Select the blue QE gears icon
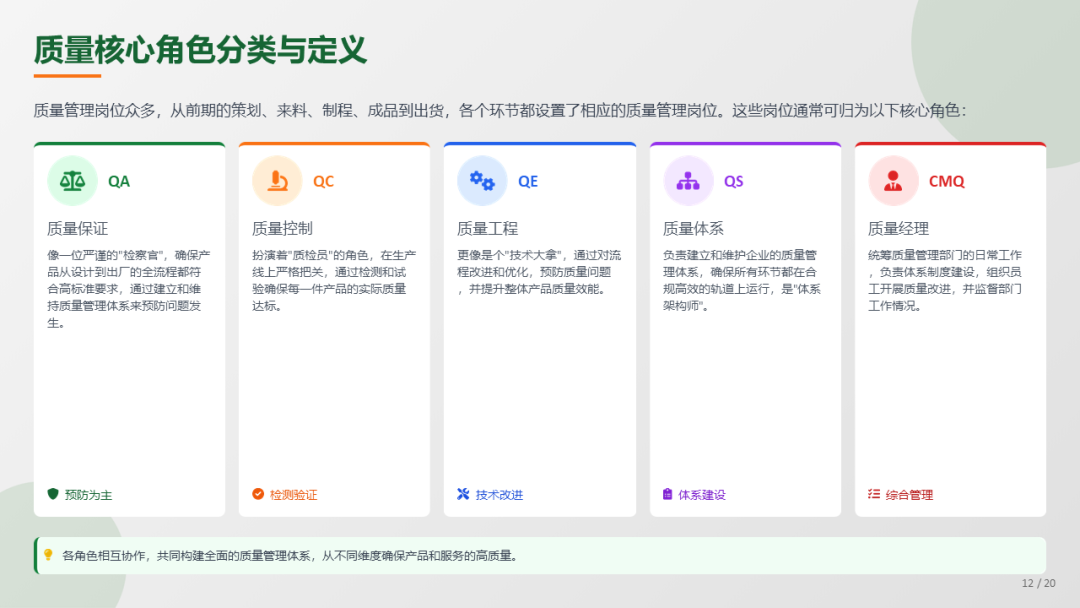The image size is (1080, 608). click(x=482, y=181)
